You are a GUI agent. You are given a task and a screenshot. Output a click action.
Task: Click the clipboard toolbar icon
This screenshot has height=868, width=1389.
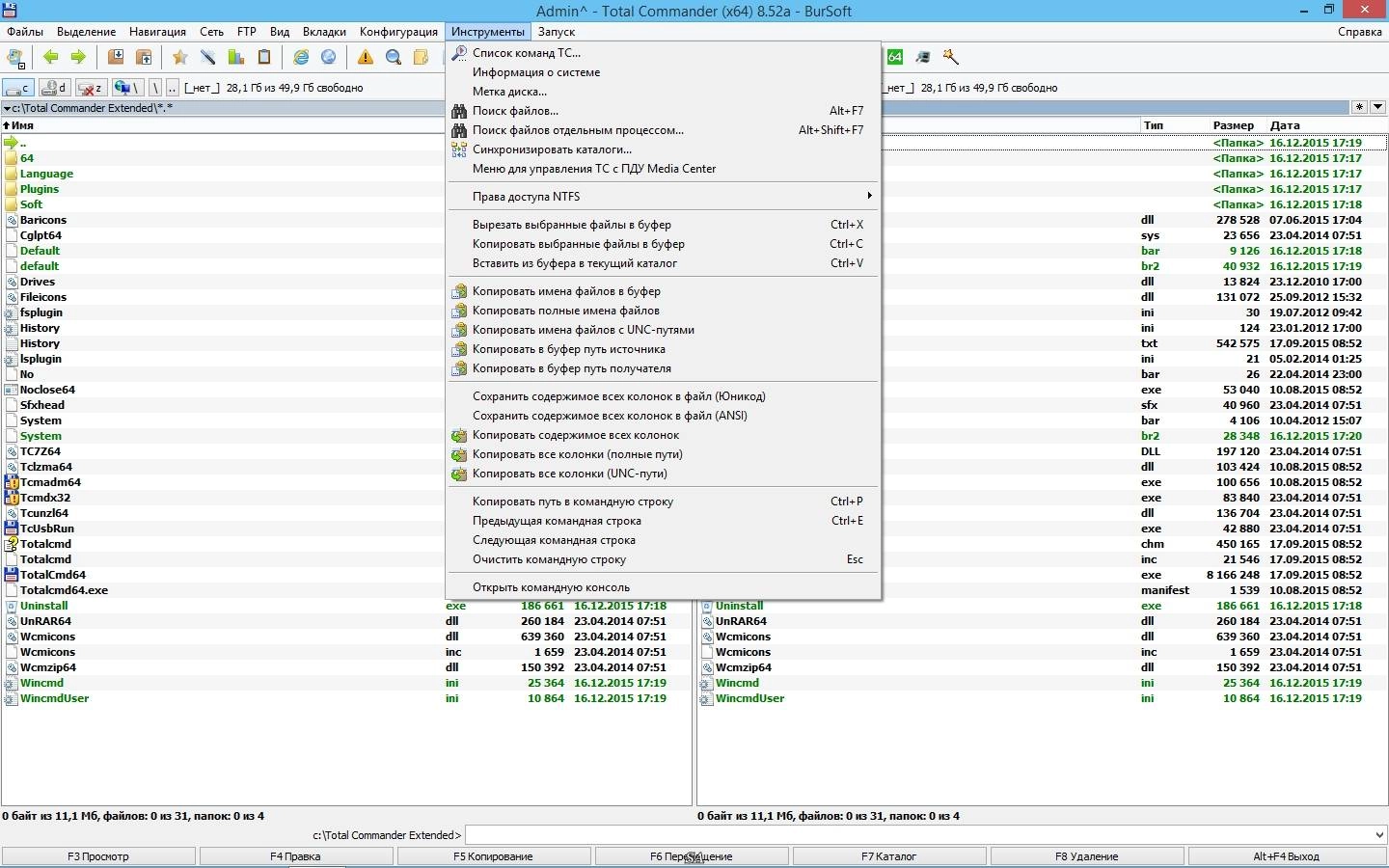point(263,57)
